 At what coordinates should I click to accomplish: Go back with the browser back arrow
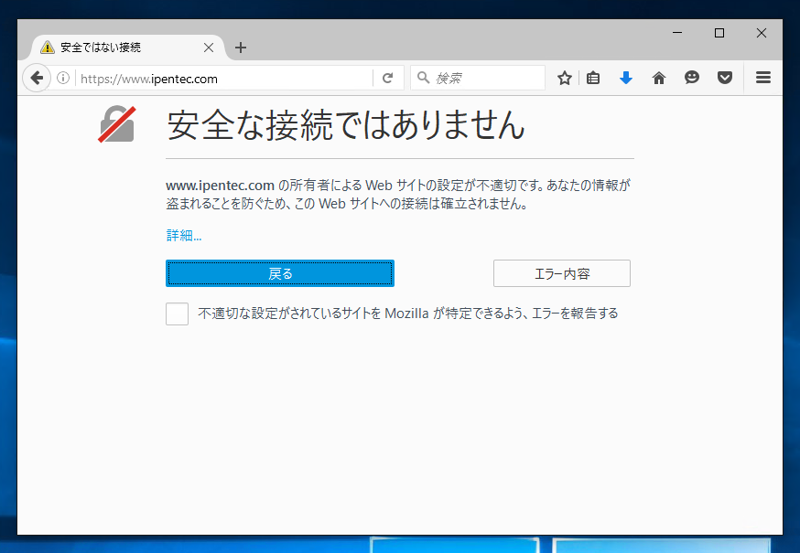[36, 78]
